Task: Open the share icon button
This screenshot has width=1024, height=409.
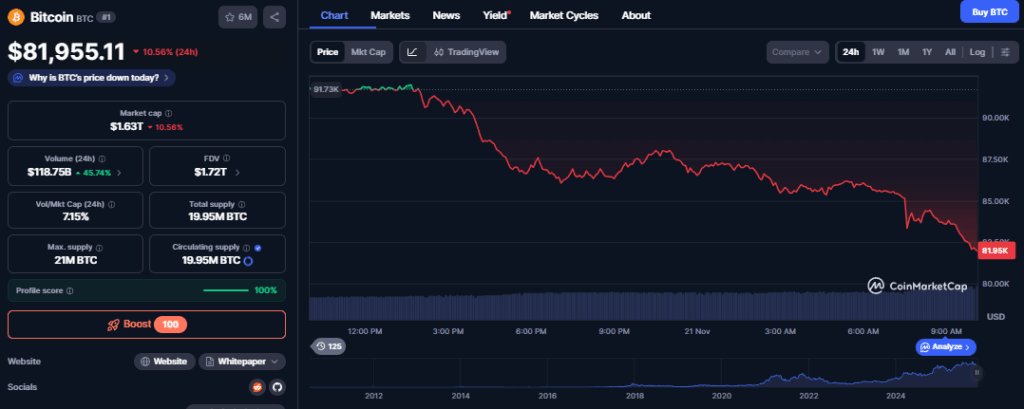Action: point(274,17)
